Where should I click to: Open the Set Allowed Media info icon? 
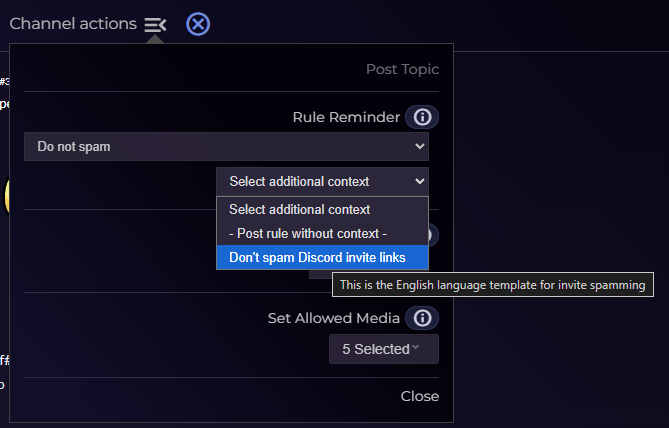[x=422, y=318]
